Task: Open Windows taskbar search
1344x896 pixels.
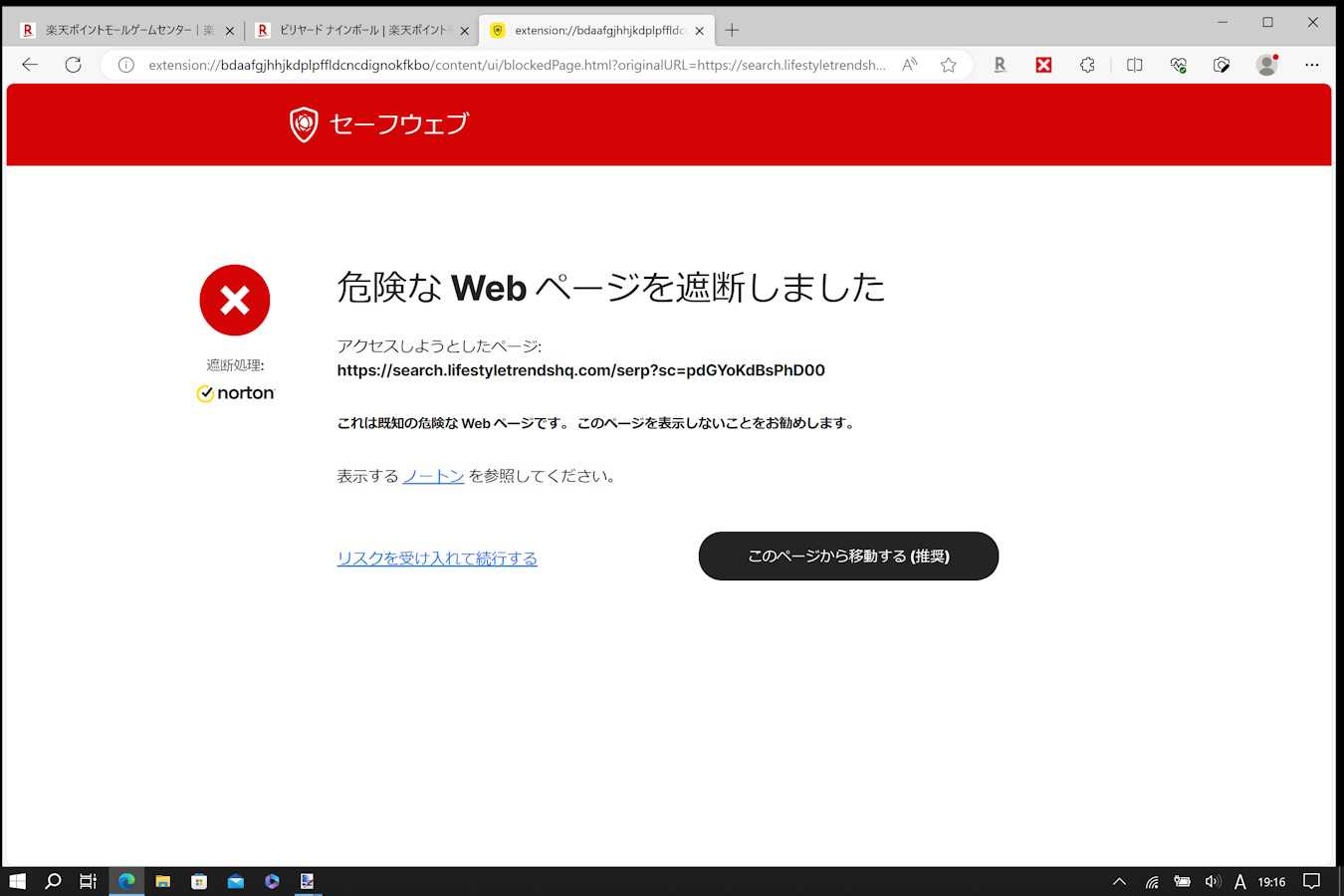Action: point(54,881)
